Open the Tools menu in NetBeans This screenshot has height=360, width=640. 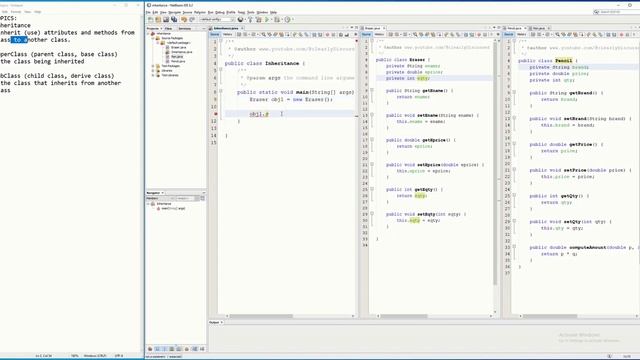[x=251, y=13]
